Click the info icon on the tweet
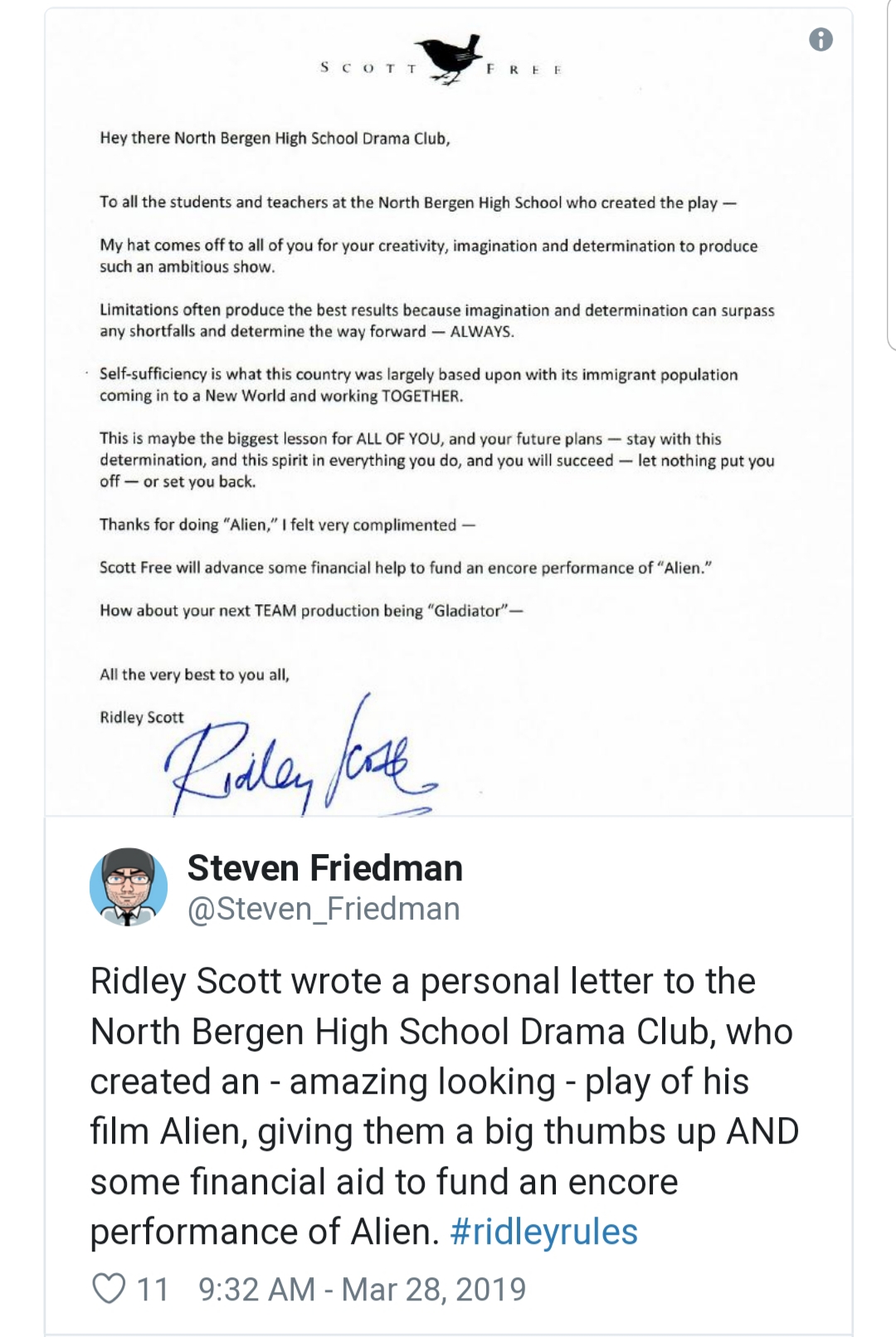 (821, 39)
